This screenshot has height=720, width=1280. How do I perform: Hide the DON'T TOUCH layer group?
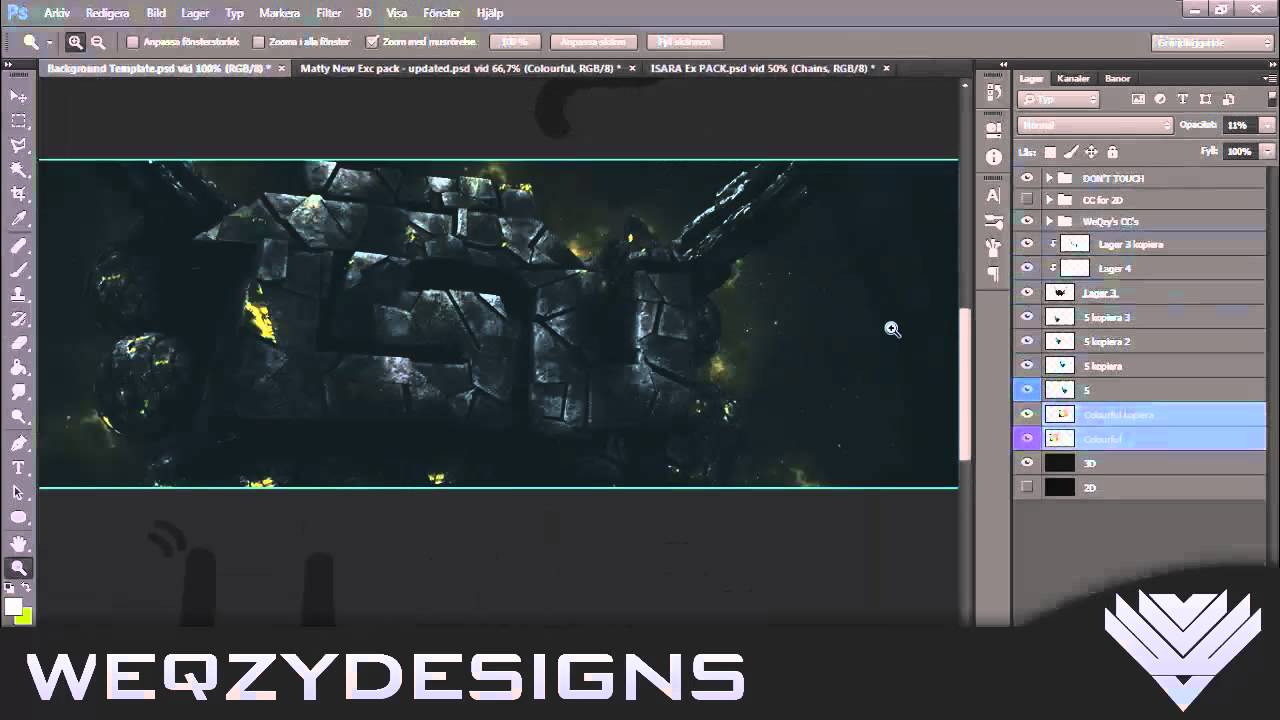(1027, 178)
